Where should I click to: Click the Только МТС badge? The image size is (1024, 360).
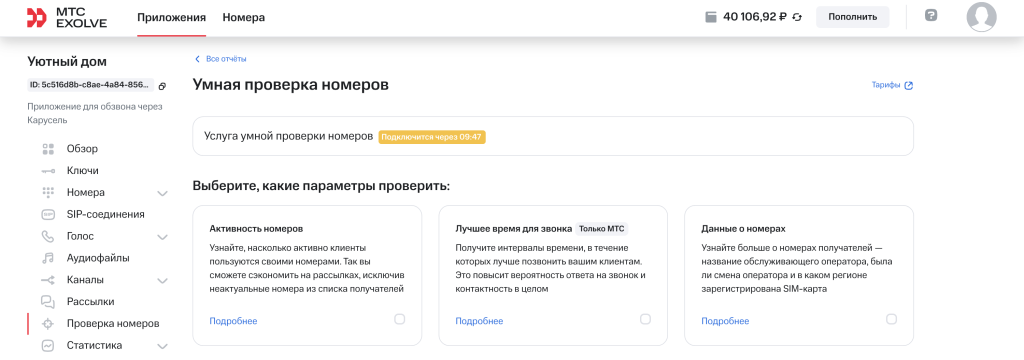click(x=602, y=229)
